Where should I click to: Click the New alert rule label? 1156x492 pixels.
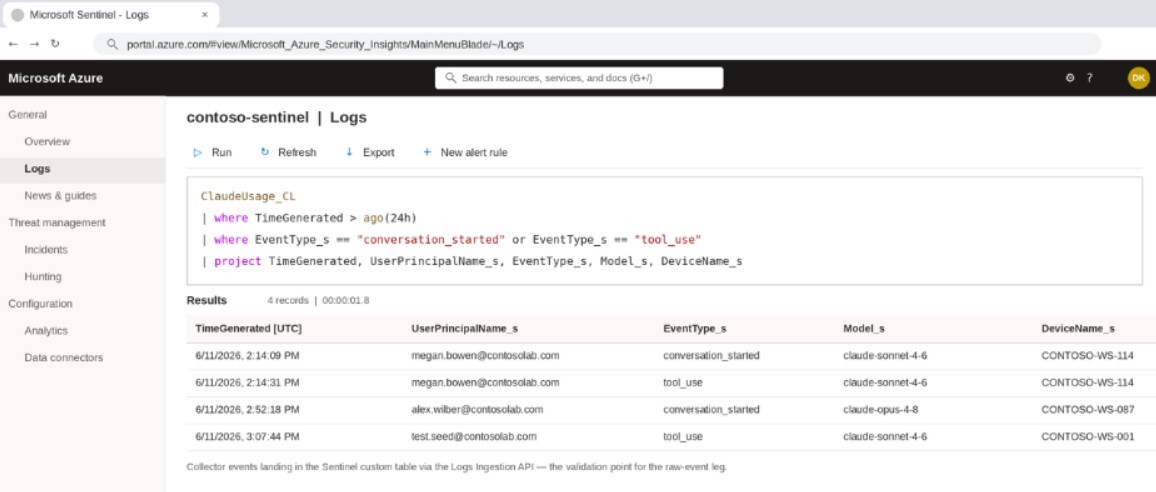click(x=474, y=153)
